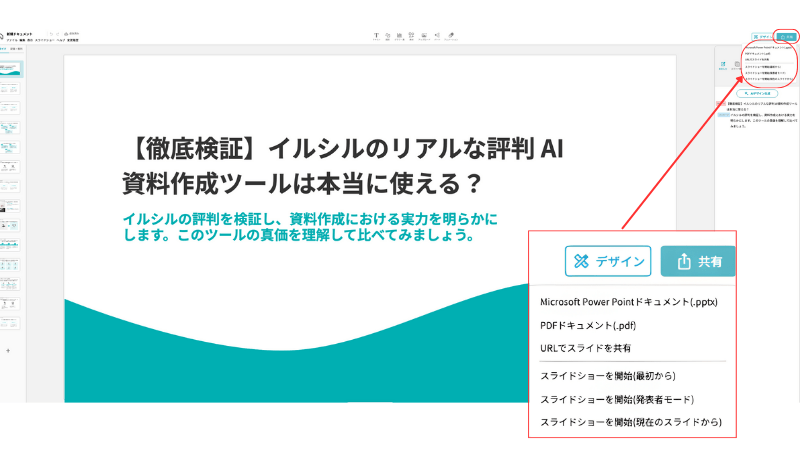This screenshot has width=800, height=450.
Task: Click the speaker audio tool icon
Action: 437,36
